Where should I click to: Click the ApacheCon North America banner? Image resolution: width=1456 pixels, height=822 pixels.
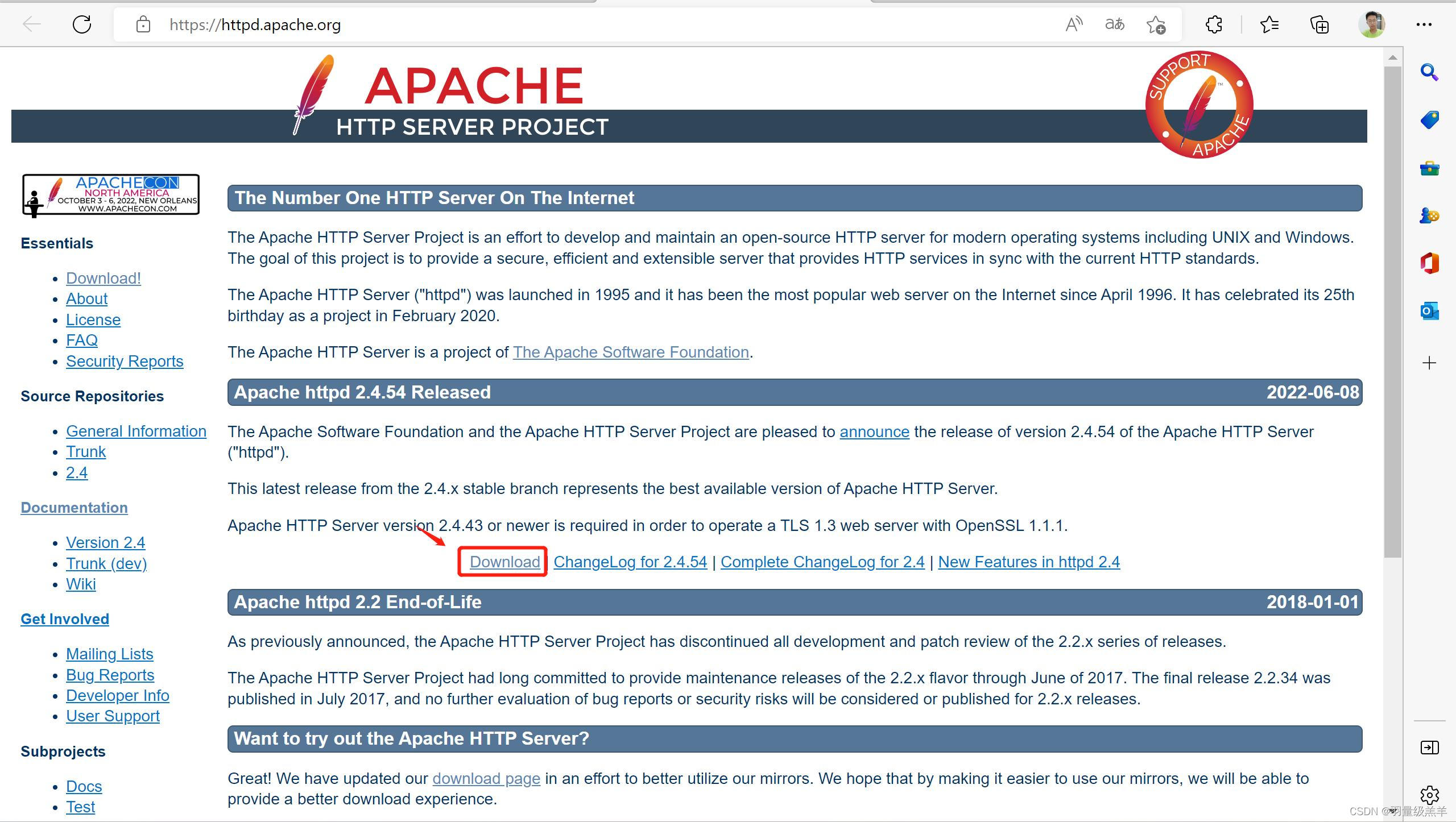coord(111,195)
